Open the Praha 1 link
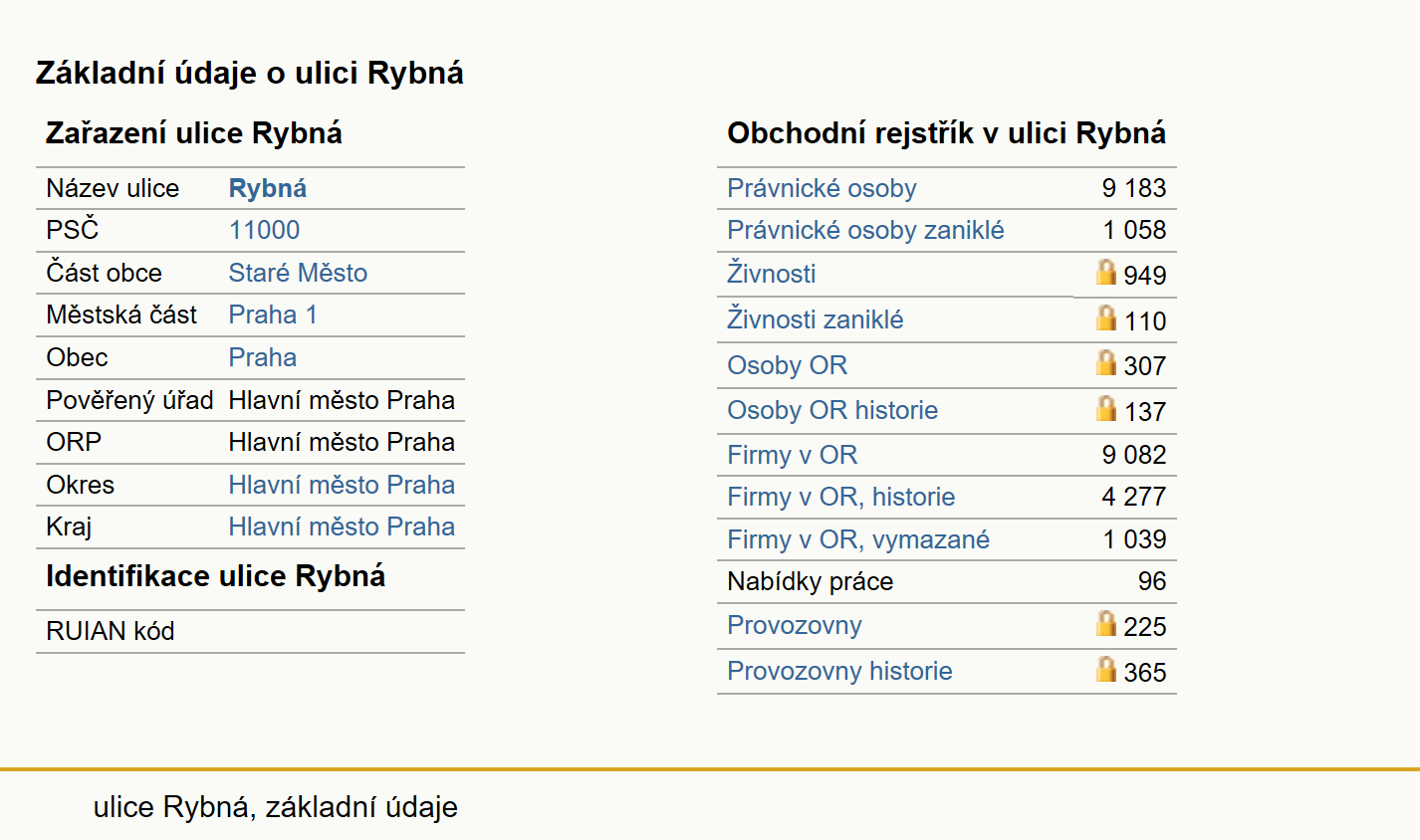 point(273,315)
